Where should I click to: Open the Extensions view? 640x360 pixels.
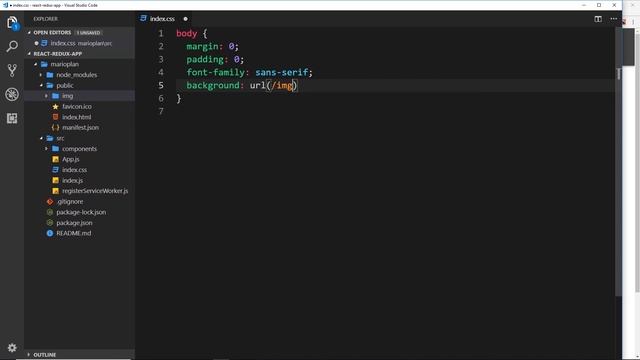pos(12,118)
